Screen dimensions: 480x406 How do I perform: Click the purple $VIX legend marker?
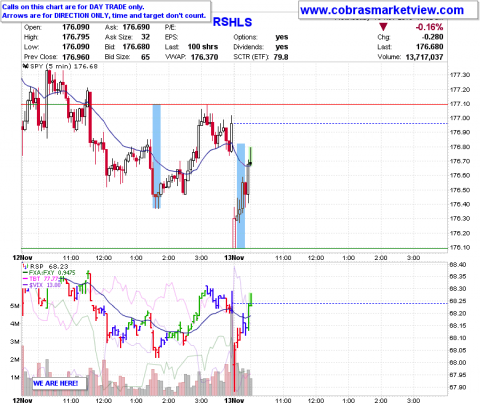pos(25,285)
